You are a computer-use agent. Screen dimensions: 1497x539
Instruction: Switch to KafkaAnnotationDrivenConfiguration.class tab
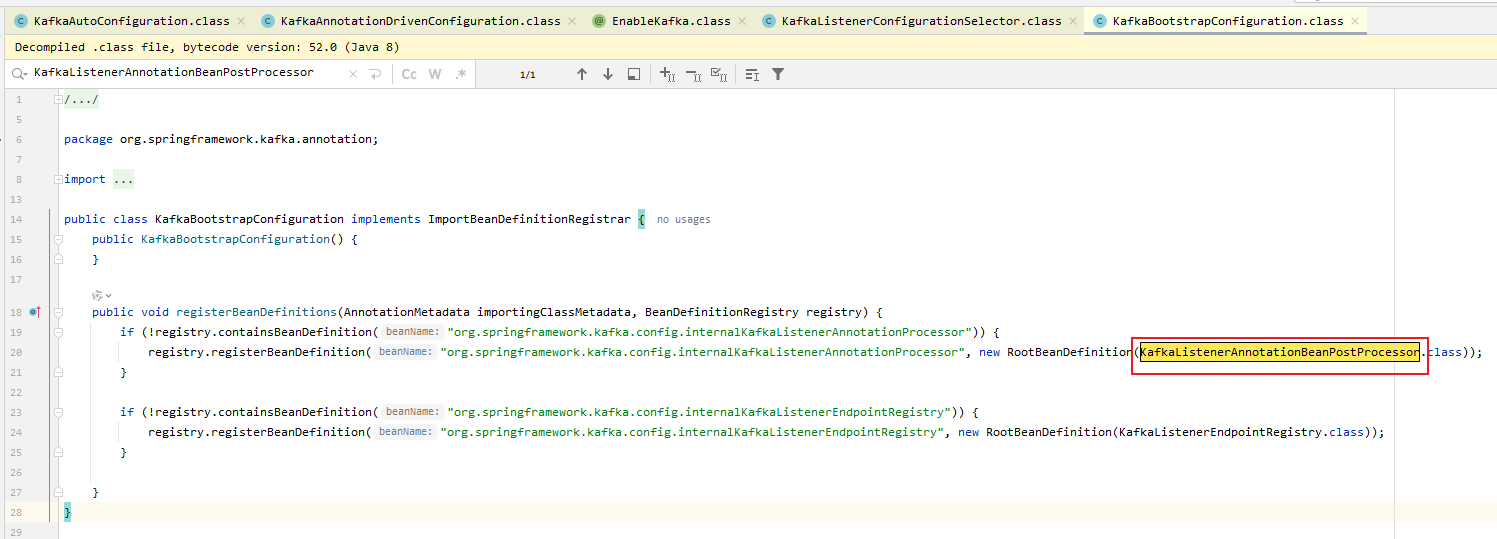(x=420, y=21)
